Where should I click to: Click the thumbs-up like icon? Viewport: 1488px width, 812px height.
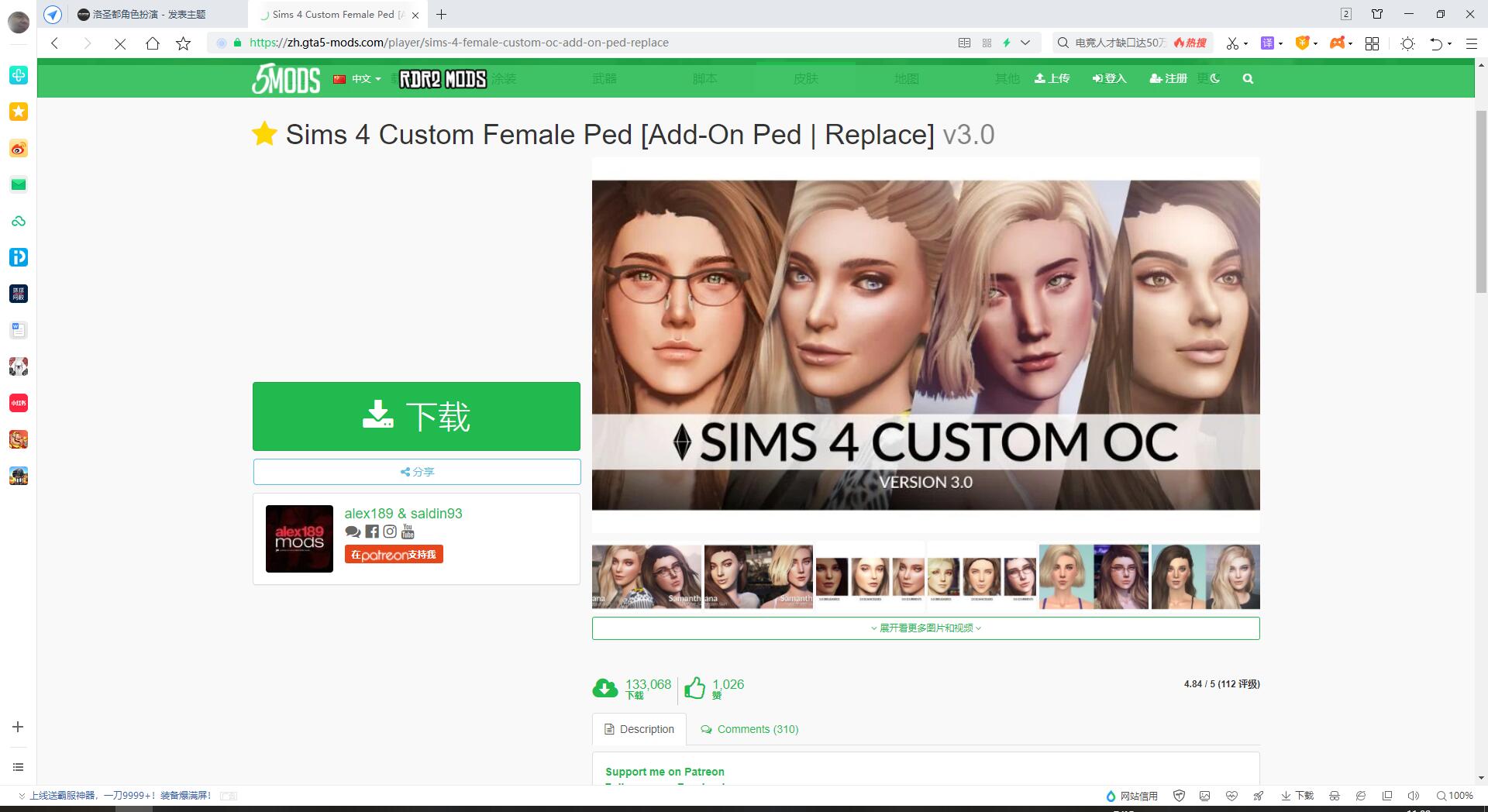click(694, 687)
